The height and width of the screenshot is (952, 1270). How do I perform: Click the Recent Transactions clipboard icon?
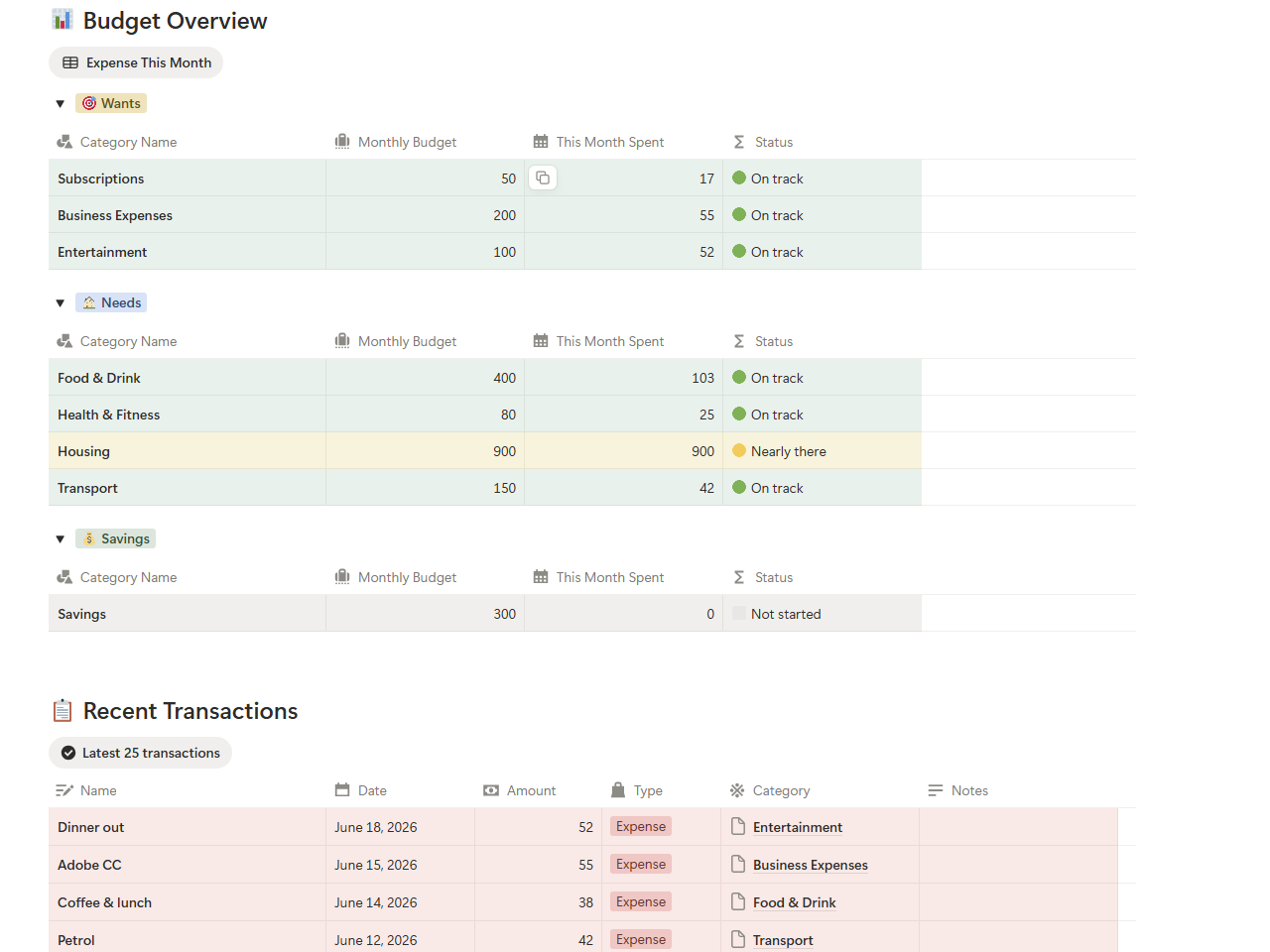pyautogui.click(x=63, y=710)
